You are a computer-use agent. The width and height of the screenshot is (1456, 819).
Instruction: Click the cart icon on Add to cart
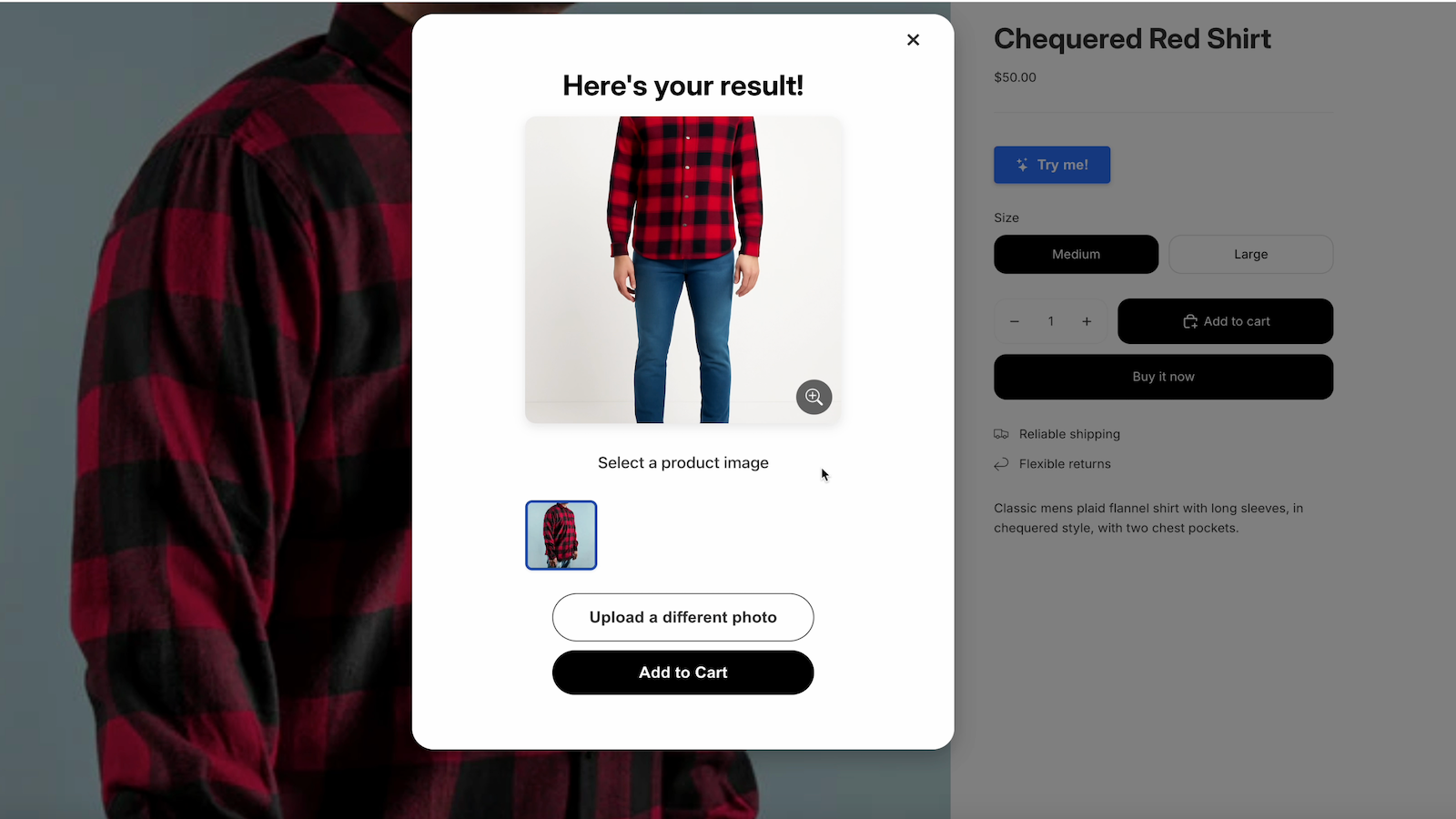pyautogui.click(x=1189, y=321)
